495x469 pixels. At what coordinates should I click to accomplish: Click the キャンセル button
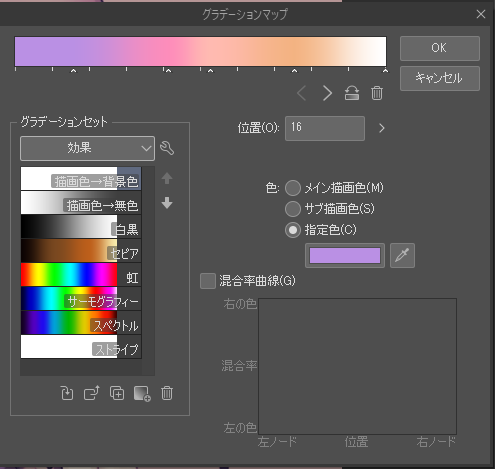pos(440,78)
